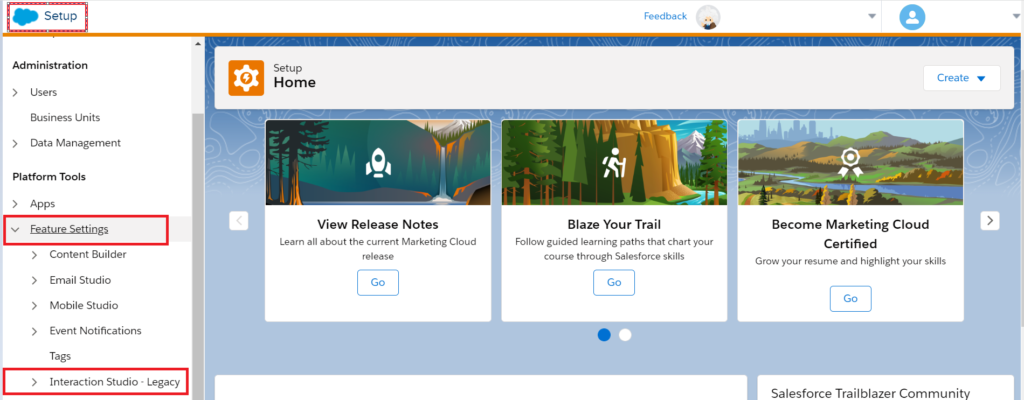Click the blue user profile icon
Image resolution: width=1024 pixels, height=400 pixels.
[x=912, y=17]
